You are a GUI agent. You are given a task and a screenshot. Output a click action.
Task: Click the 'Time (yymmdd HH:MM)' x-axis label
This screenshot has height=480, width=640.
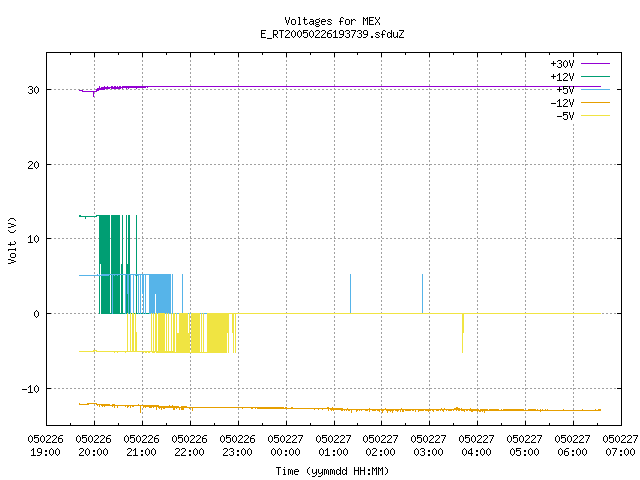click(x=332, y=471)
